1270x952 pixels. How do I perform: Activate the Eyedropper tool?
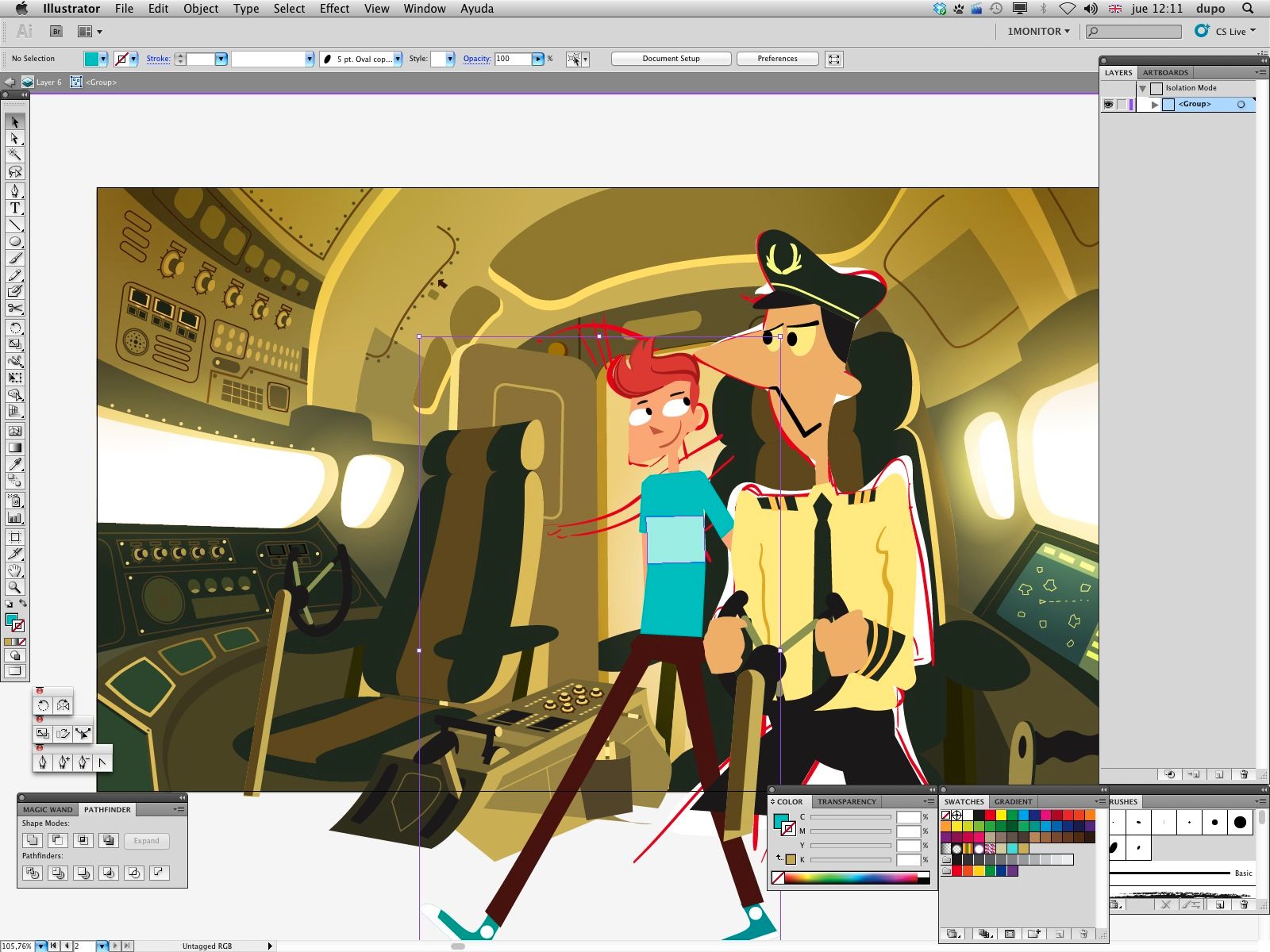tap(14, 464)
